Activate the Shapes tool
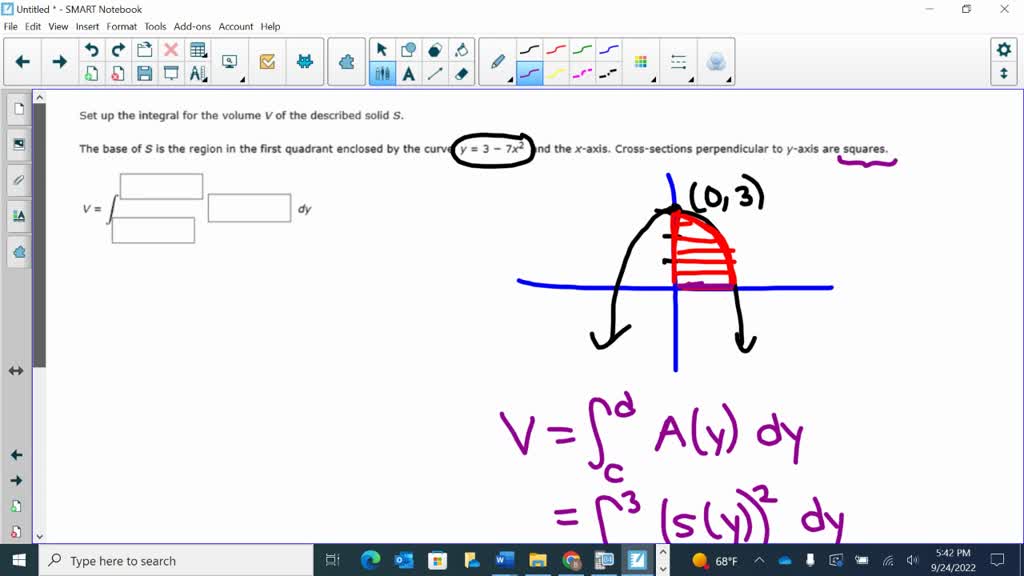1024x576 pixels. (x=409, y=49)
